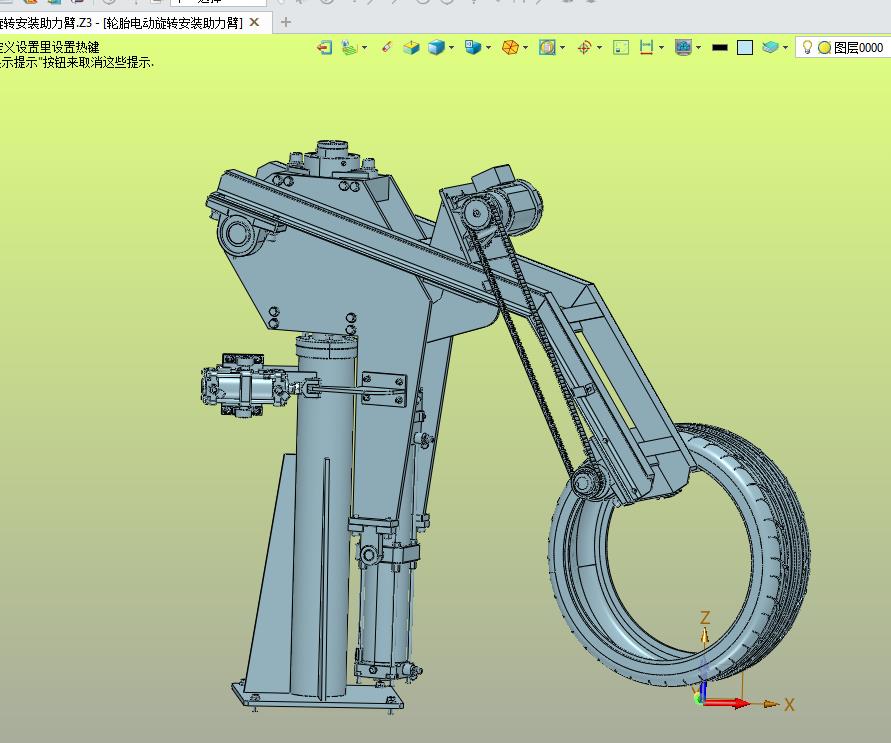Screen dimensions: 891x743
Task: Open the layers stack dropdown arrow
Action: [x=785, y=48]
